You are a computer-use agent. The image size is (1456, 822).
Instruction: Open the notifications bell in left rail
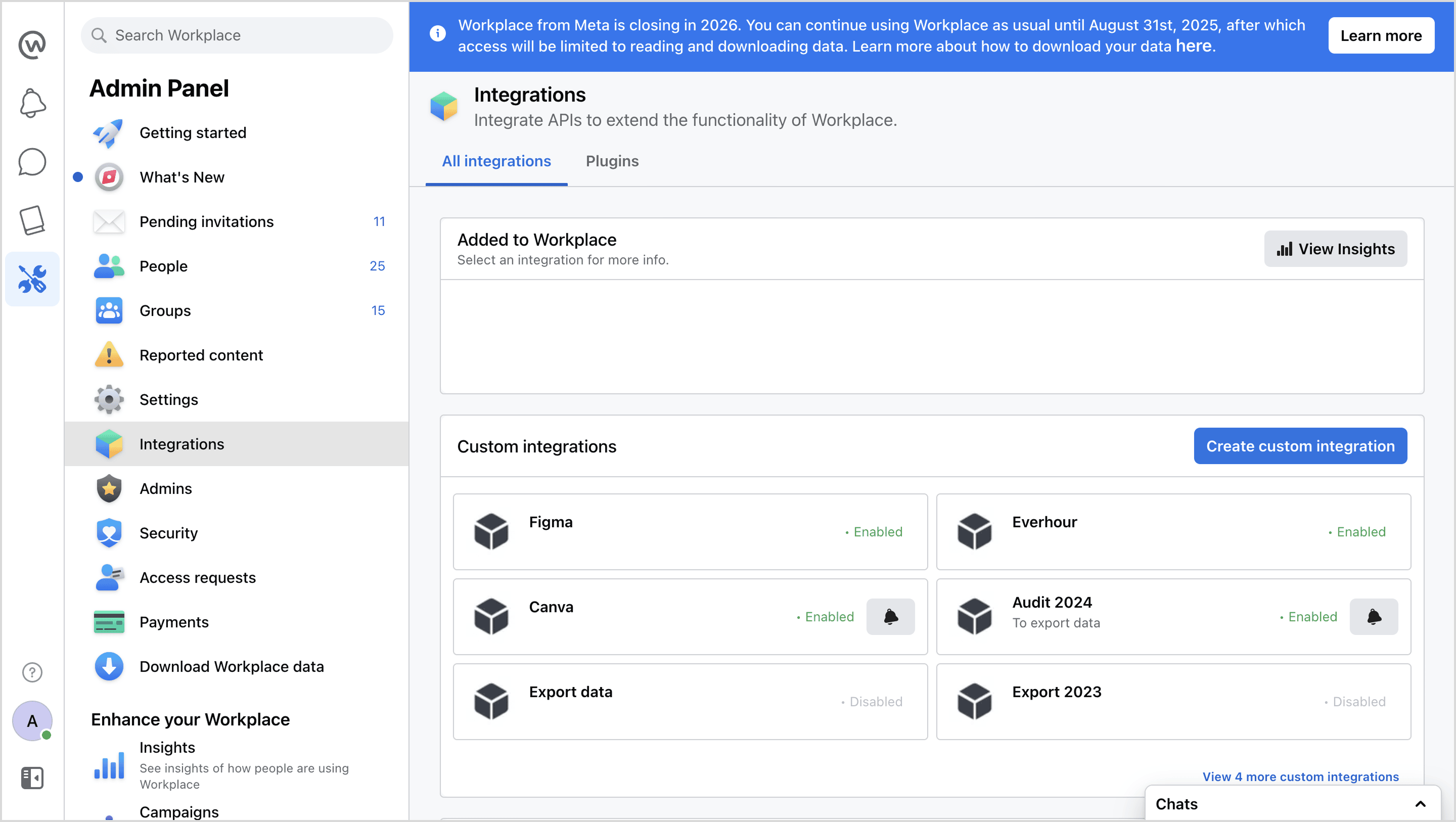[x=32, y=103]
